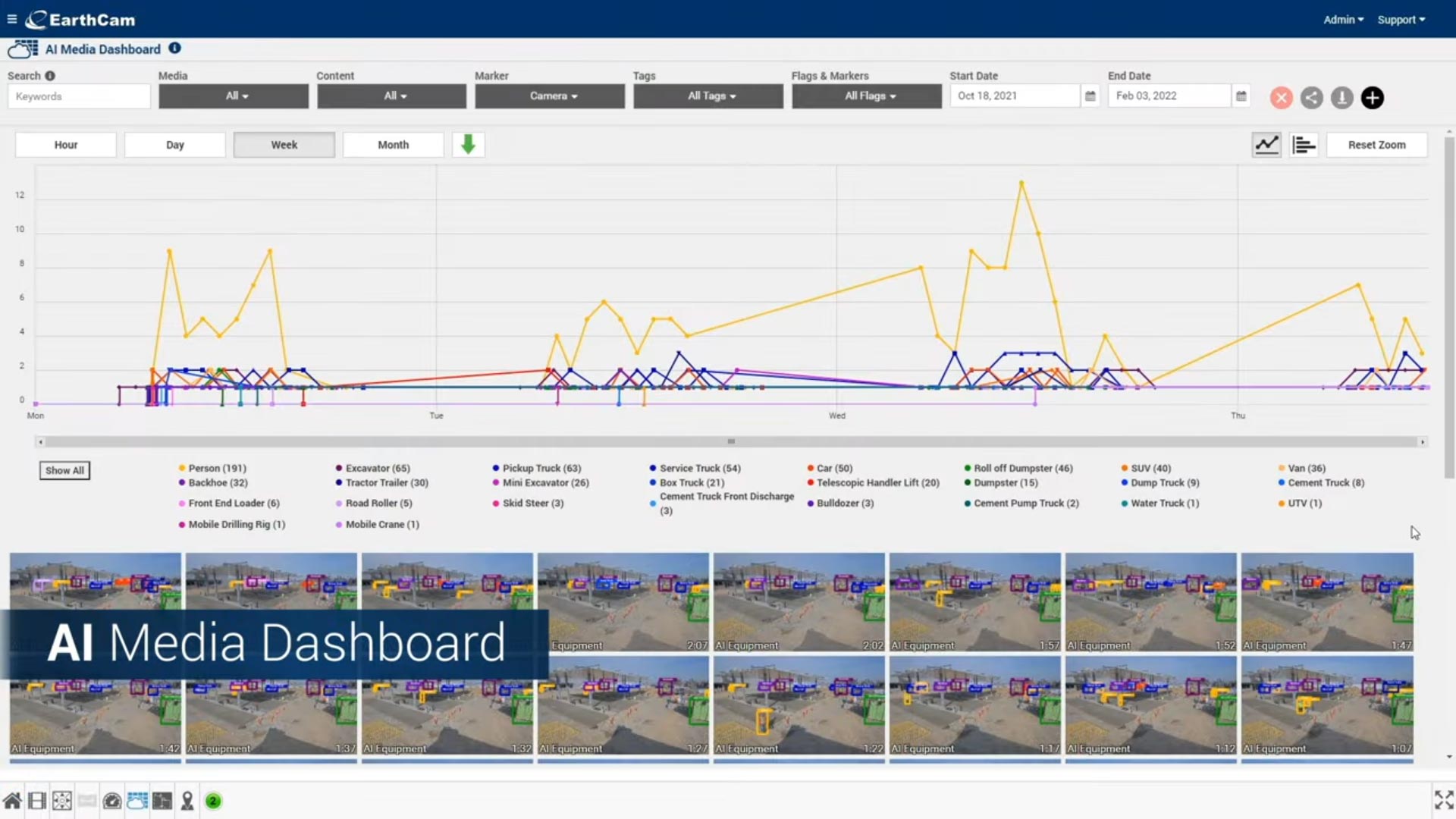1456x819 pixels.
Task: Click the Keywords search field
Action: tap(79, 96)
